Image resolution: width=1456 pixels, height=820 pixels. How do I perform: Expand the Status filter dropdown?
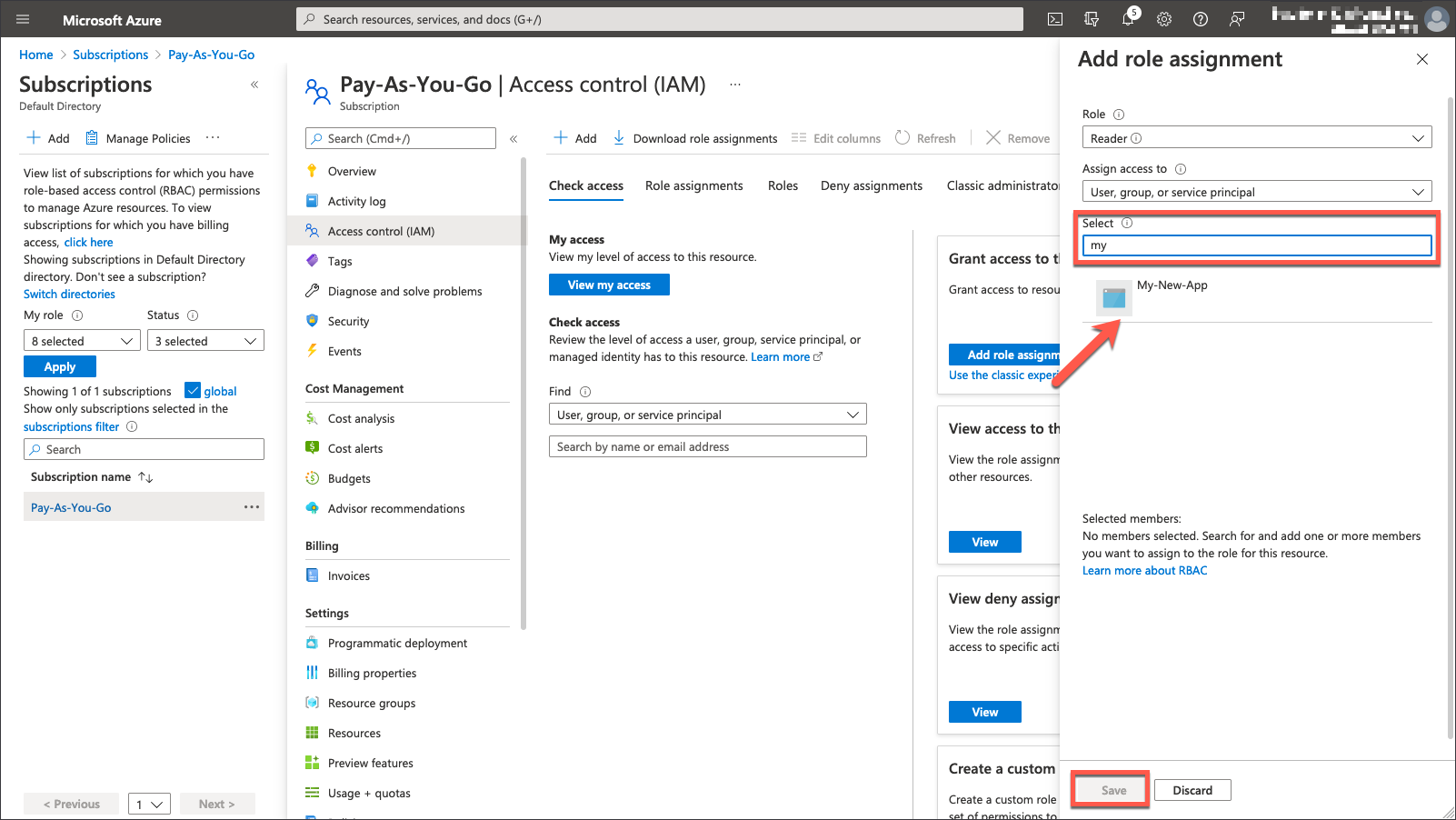point(205,341)
